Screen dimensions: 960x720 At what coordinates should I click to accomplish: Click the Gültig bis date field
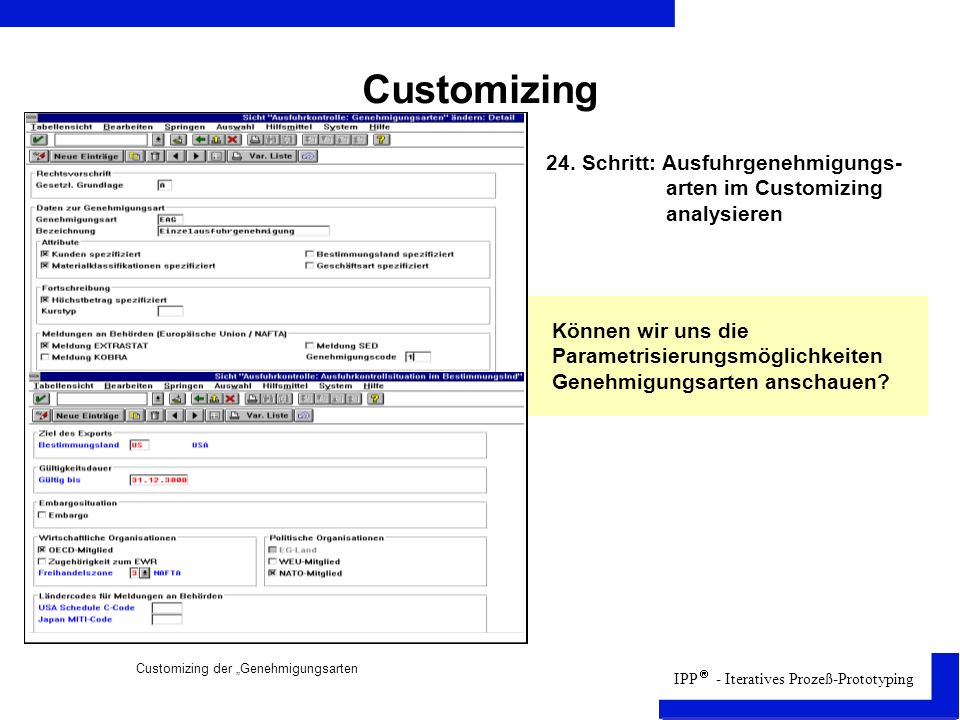(159, 480)
